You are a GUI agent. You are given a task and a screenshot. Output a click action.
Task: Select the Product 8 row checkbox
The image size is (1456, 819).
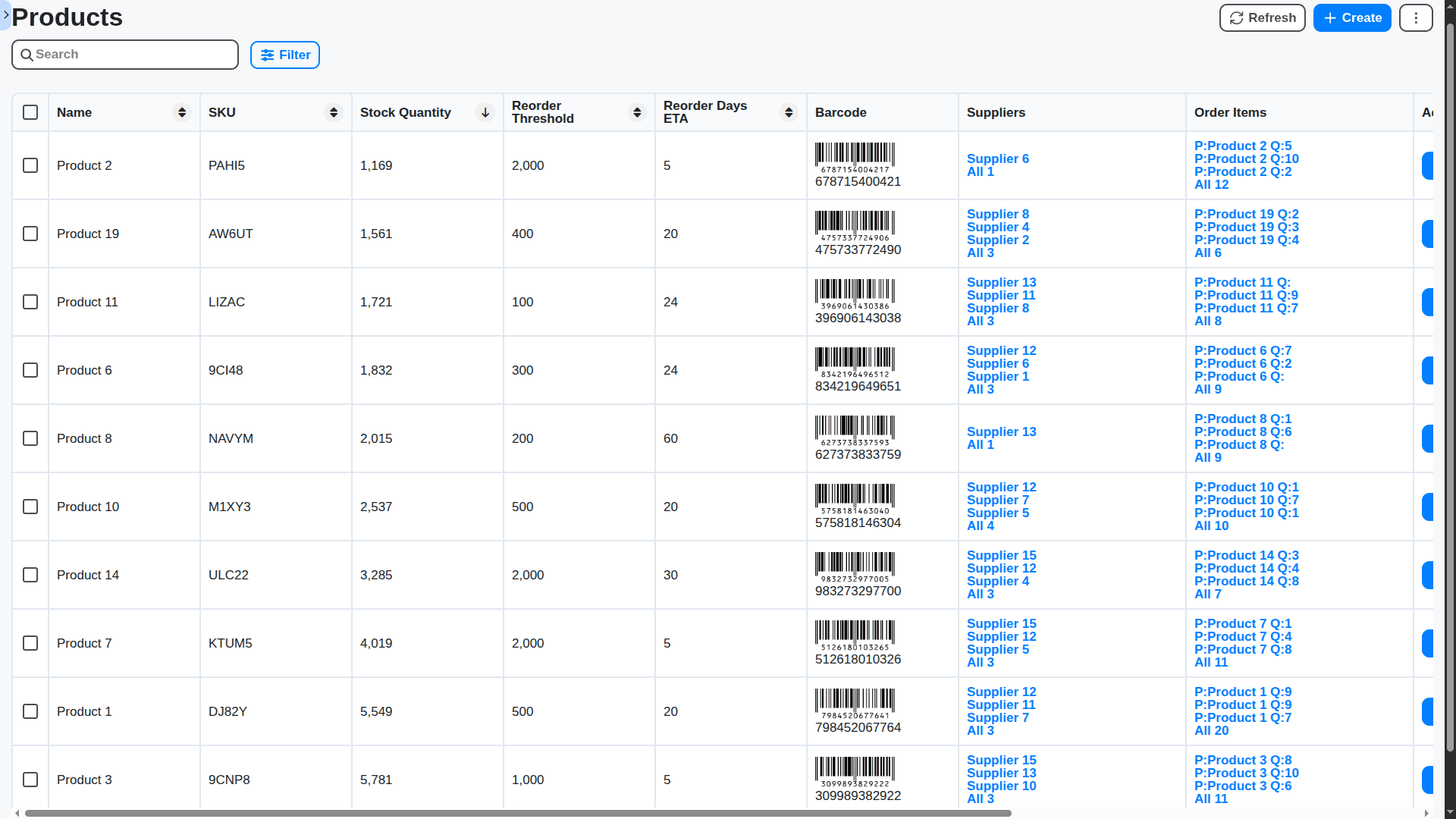point(30,438)
